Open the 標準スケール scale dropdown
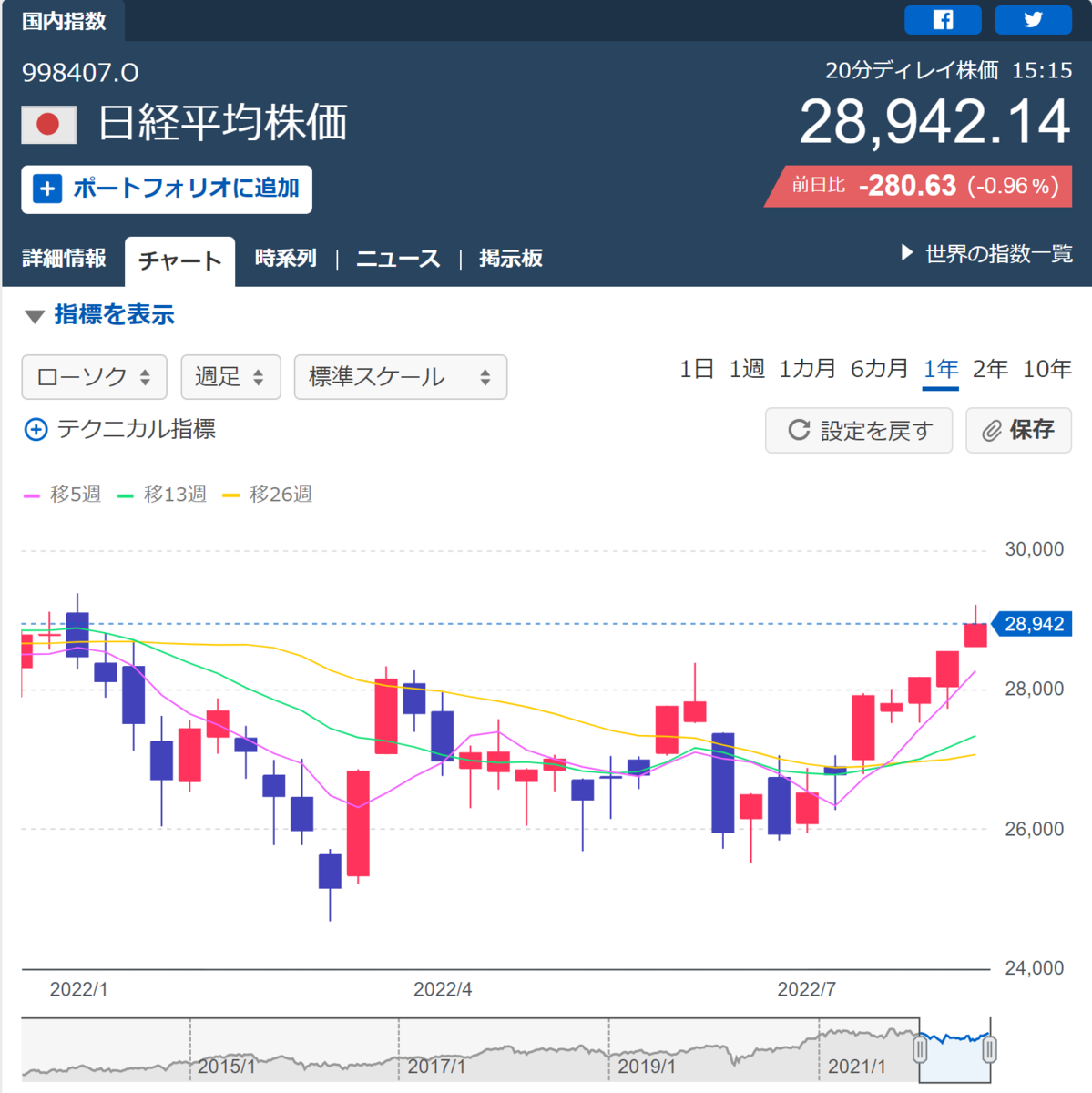The width and height of the screenshot is (1092, 1093). click(x=400, y=376)
